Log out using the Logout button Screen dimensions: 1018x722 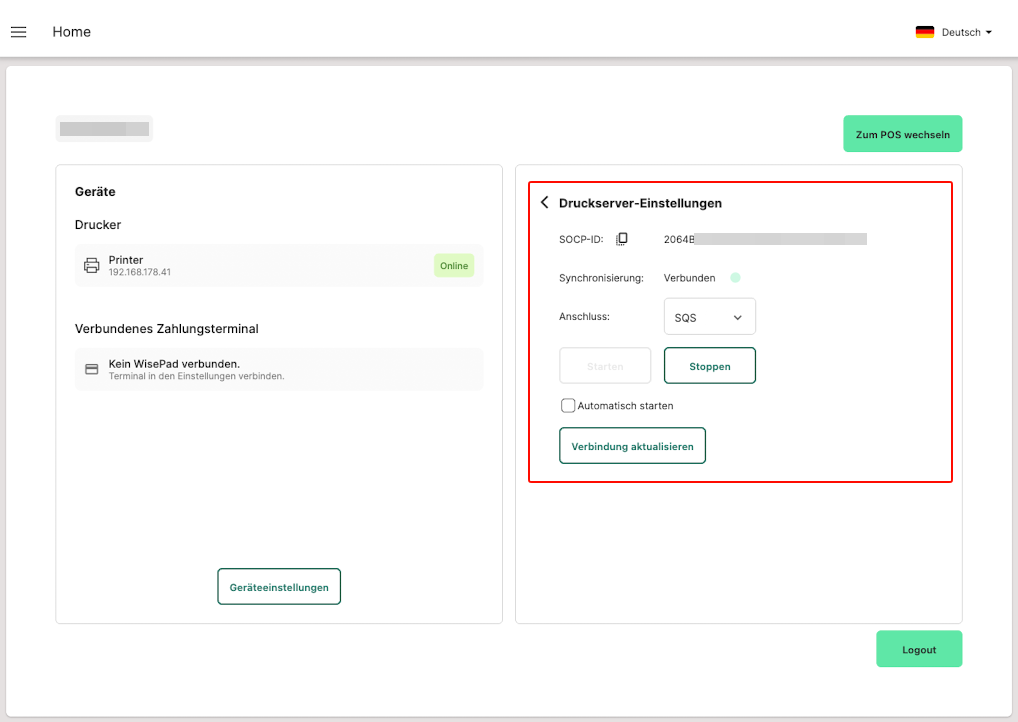918,649
